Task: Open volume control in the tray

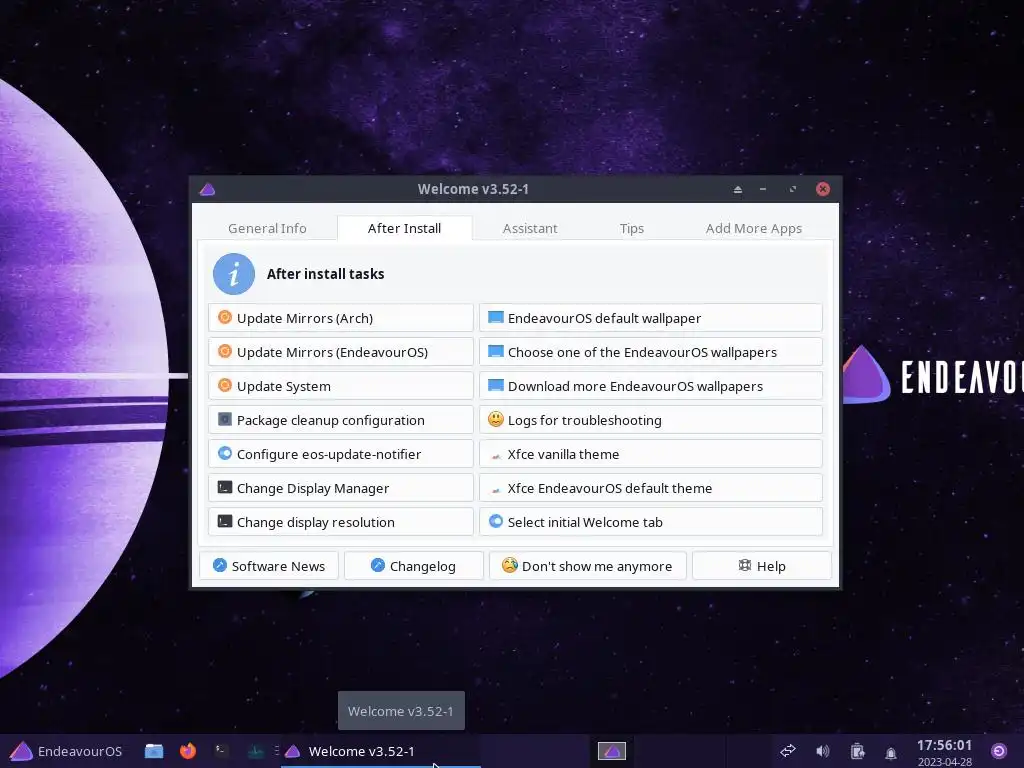Action: pyautogui.click(x=822, y=751)
